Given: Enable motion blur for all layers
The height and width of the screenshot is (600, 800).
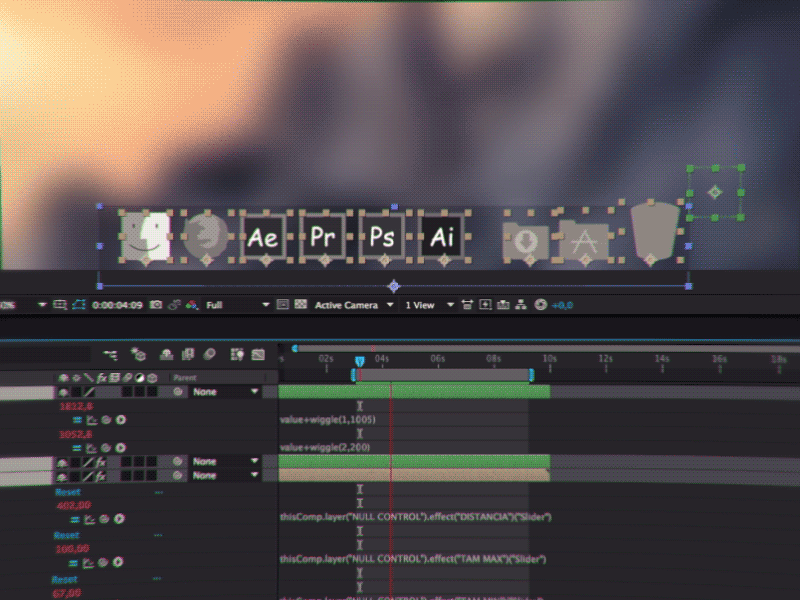Looking at the screenshot, I should [210, 353].
